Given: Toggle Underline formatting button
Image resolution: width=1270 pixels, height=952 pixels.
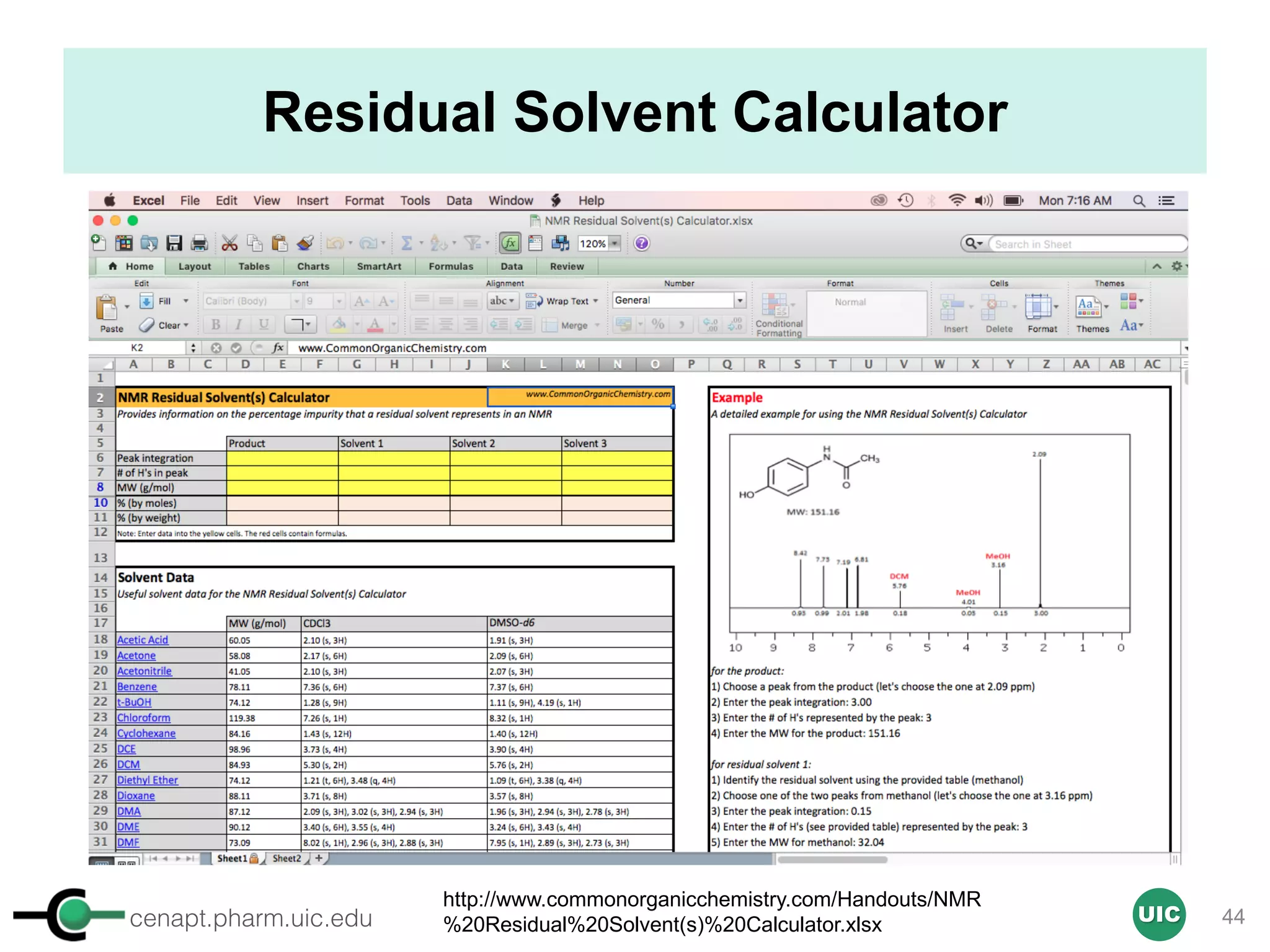Looking at the screenshot, I should click(x=264, y=324).
